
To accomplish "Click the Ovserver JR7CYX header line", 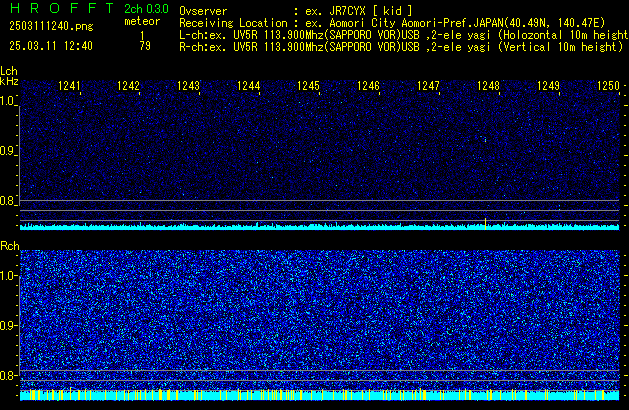I will tap(296, 11).
